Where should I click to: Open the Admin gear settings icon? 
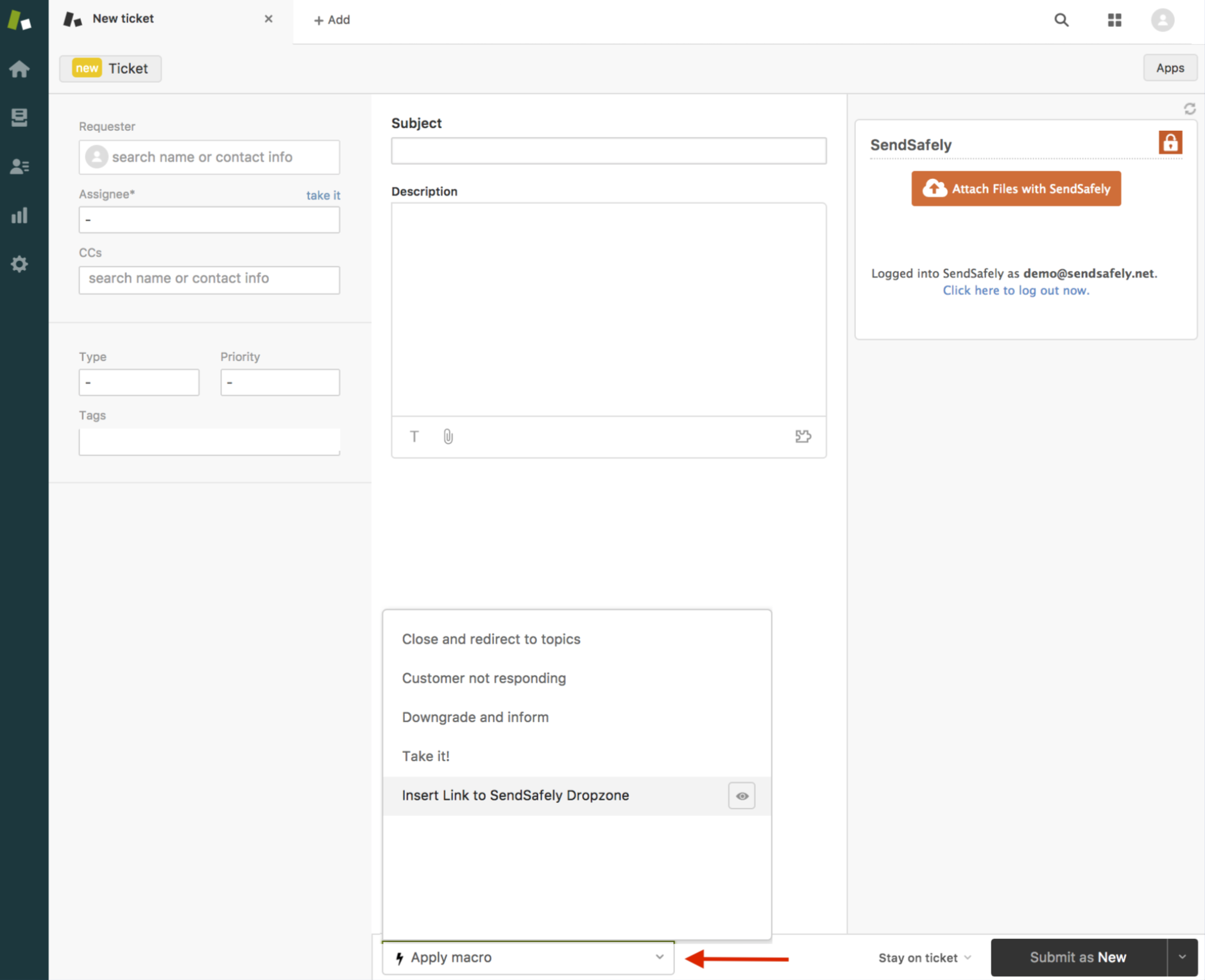19,264
